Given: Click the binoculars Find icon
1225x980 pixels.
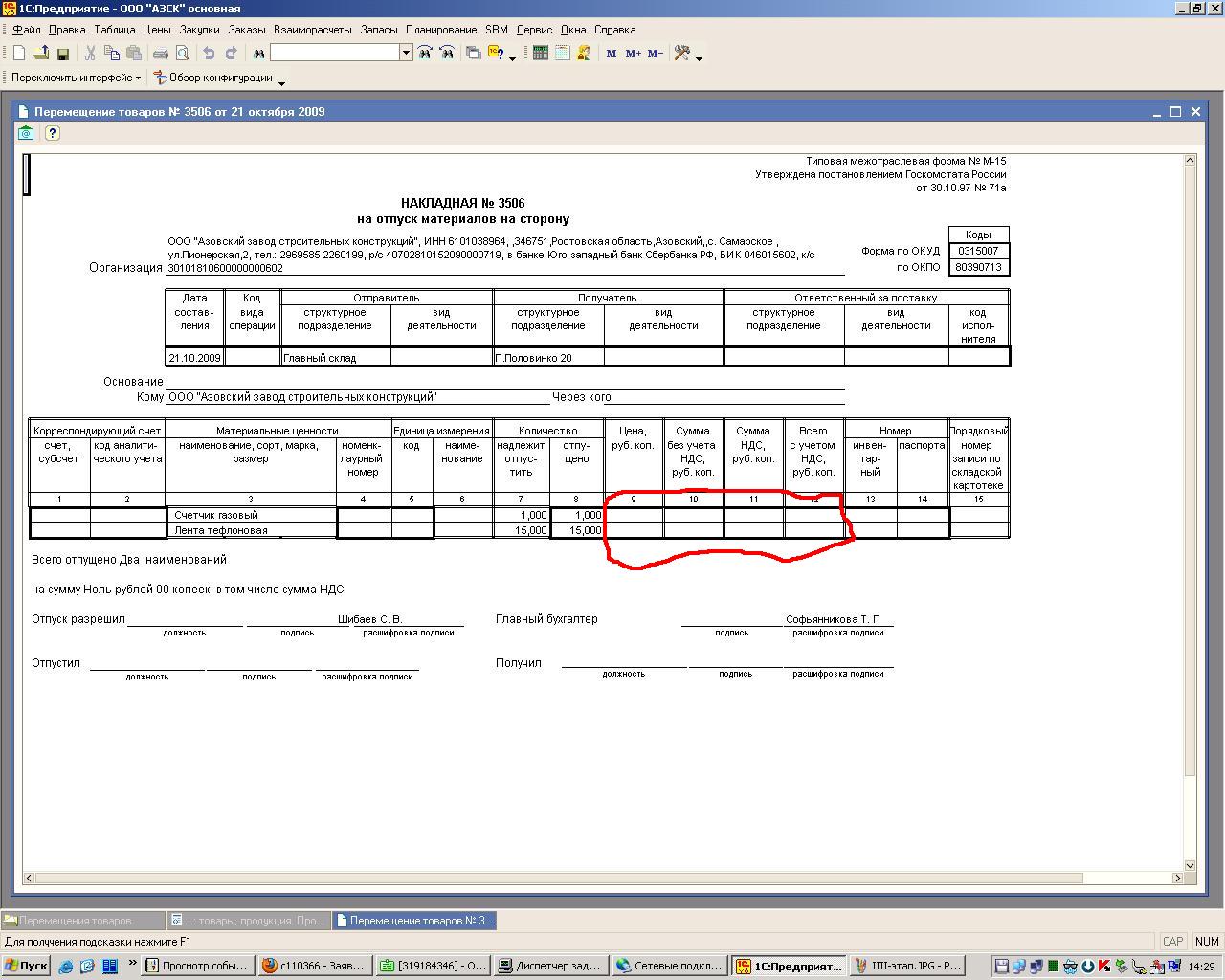Looking at the screenshot, I should click(258, 54).
